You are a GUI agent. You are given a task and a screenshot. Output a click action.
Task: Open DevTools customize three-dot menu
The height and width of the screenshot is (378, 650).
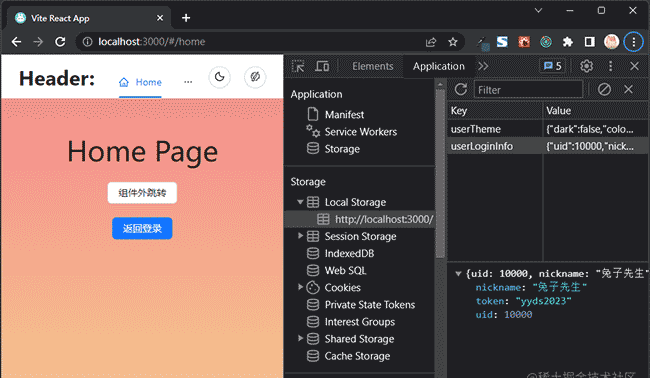click(x=610, y=66)
